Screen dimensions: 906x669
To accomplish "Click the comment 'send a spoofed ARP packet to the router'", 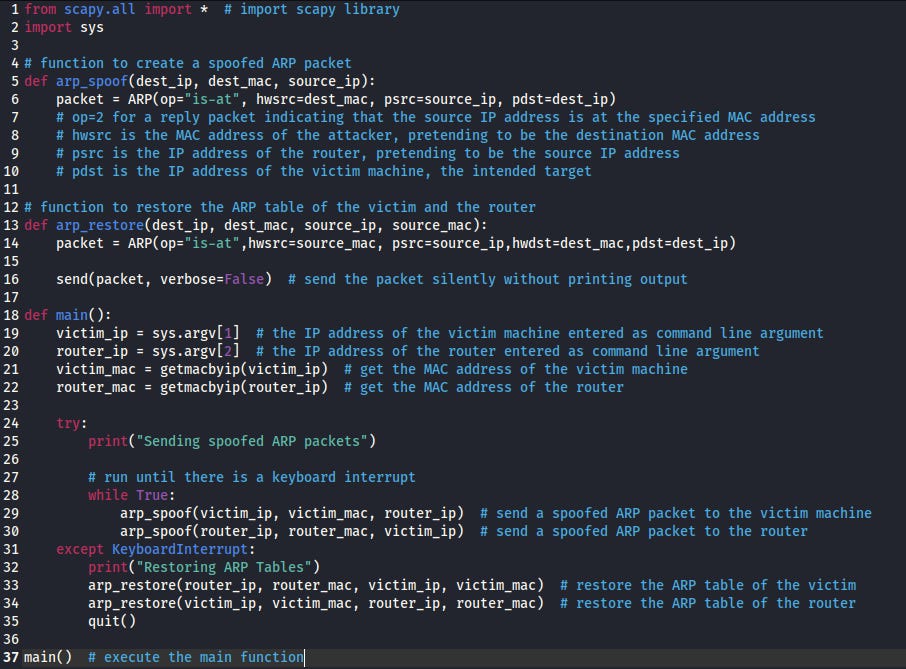I will tap(644, 531).
